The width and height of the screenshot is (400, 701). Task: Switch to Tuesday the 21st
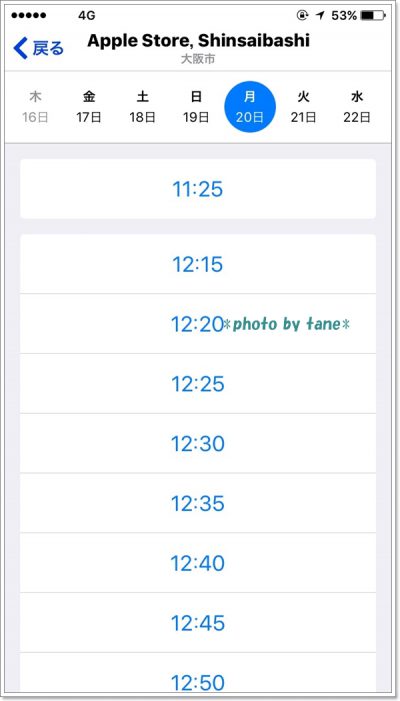[x=303, y=107]
